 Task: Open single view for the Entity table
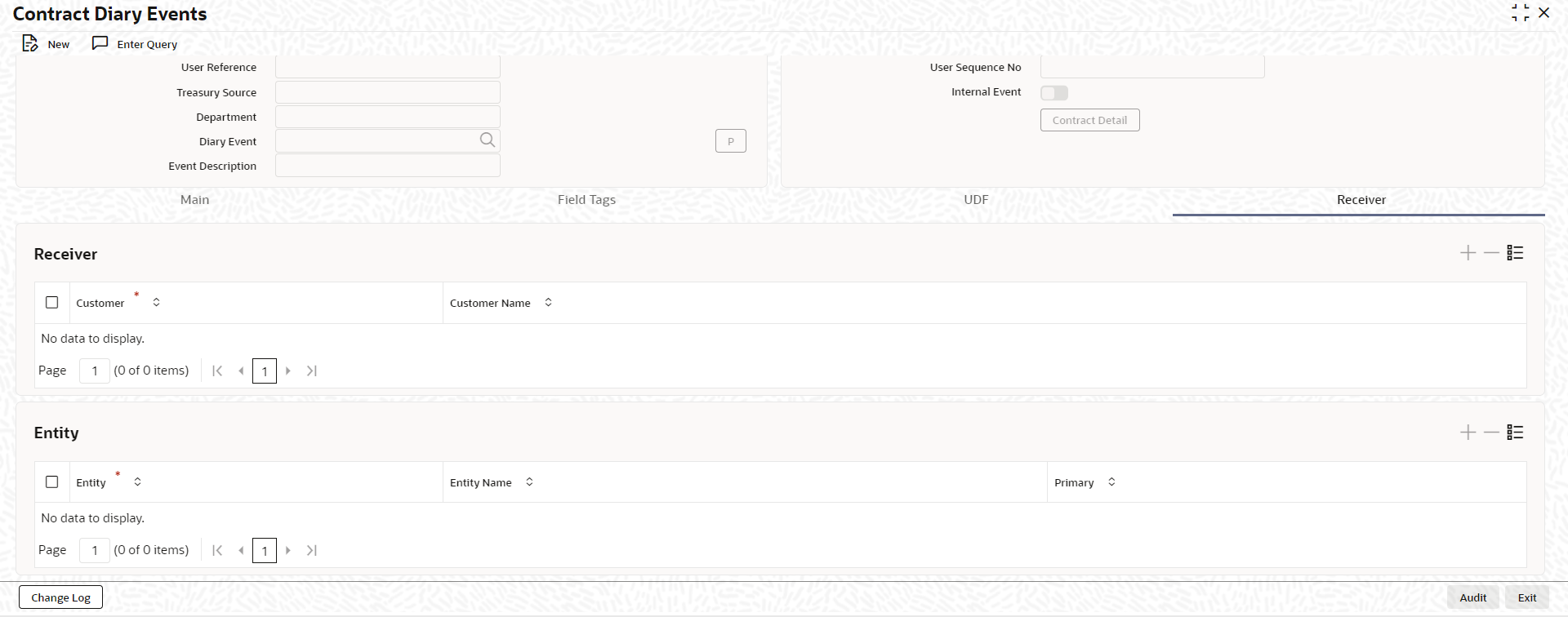(x=1515, y=433)
